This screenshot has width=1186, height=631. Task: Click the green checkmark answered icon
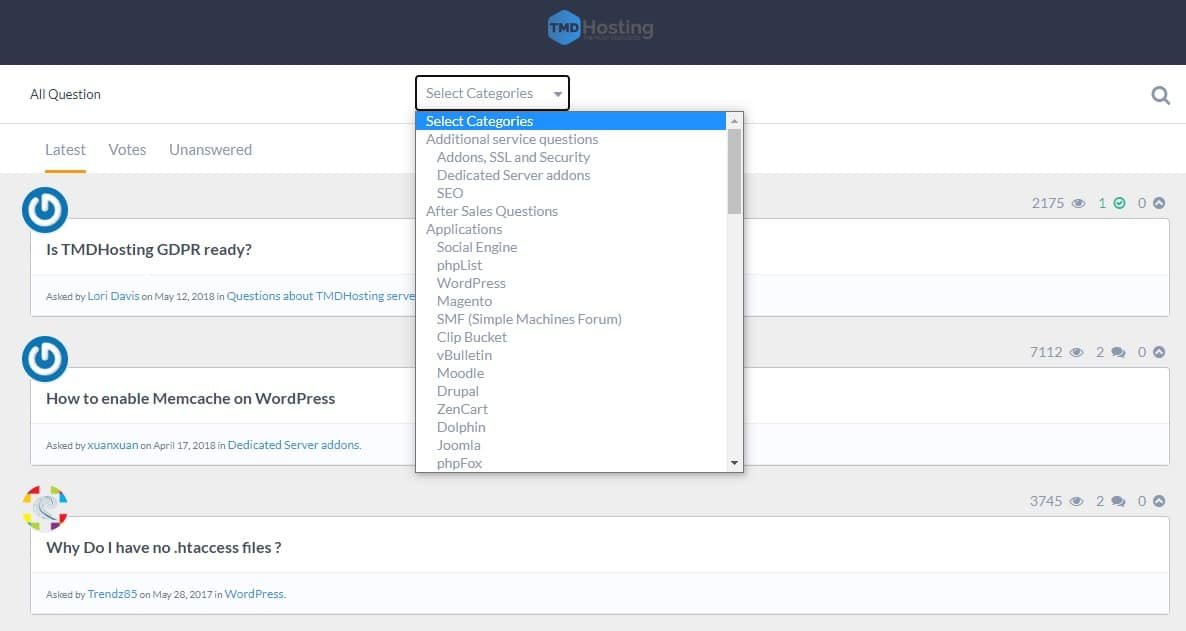click(1119, 203)
